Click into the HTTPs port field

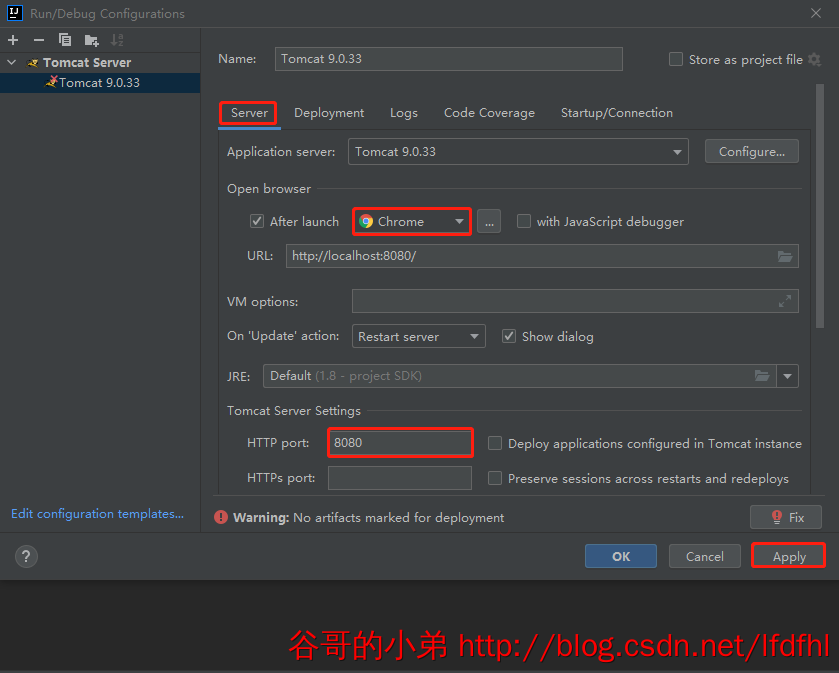click(x=400, y=478)
